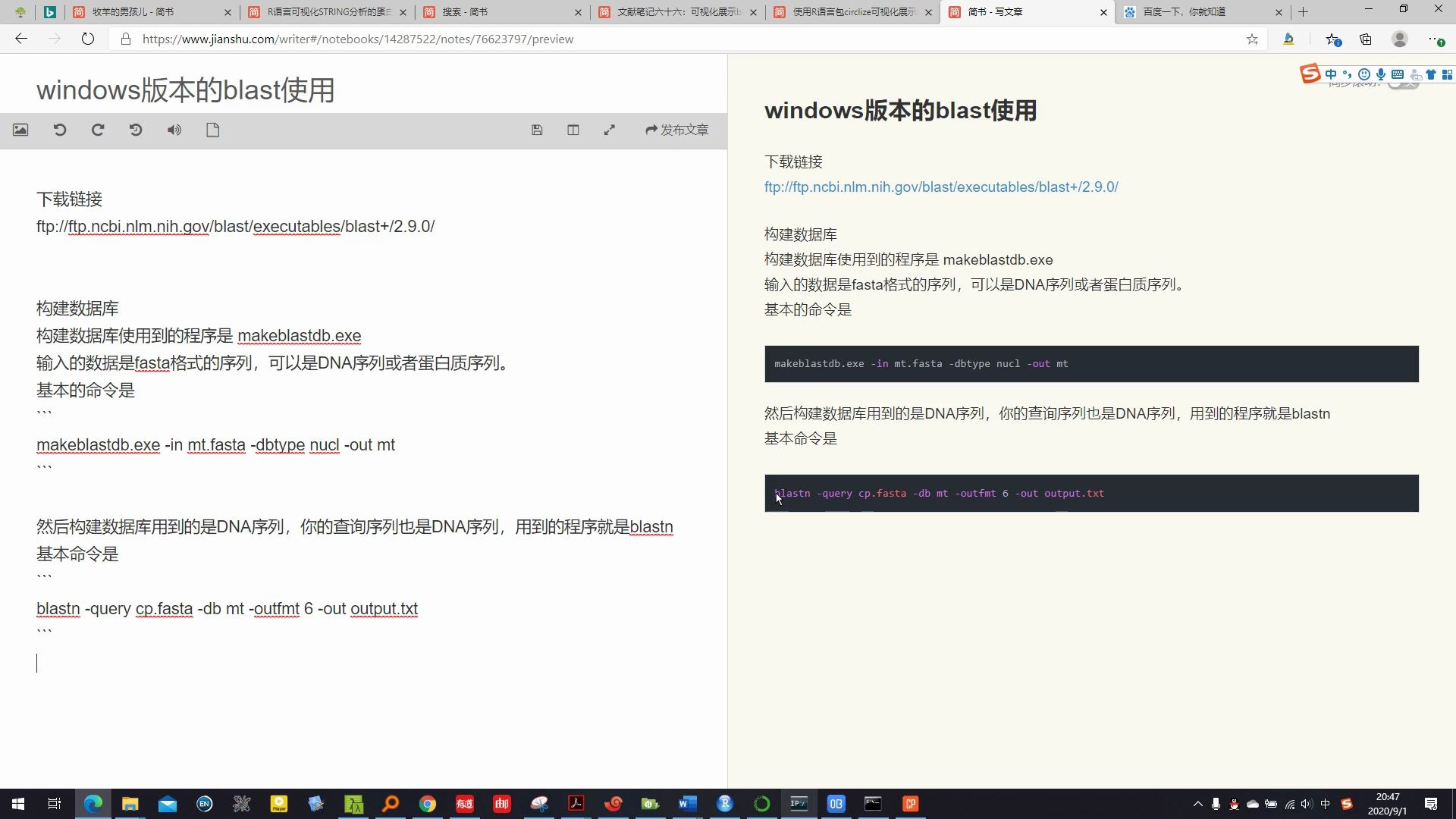This screenshot has width=1456, height=819.
Task: Click the insert image icon
Action: (x=20, y=130)
